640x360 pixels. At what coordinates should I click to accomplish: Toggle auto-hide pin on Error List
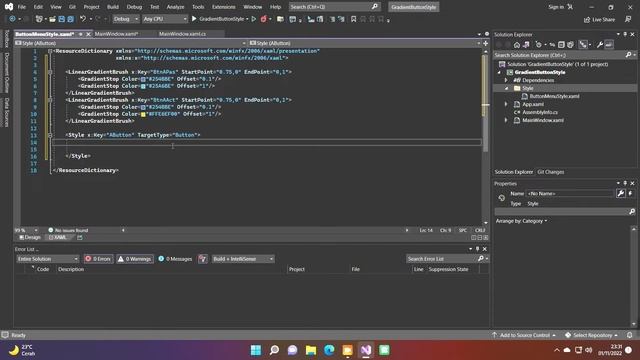coord(478,249)
